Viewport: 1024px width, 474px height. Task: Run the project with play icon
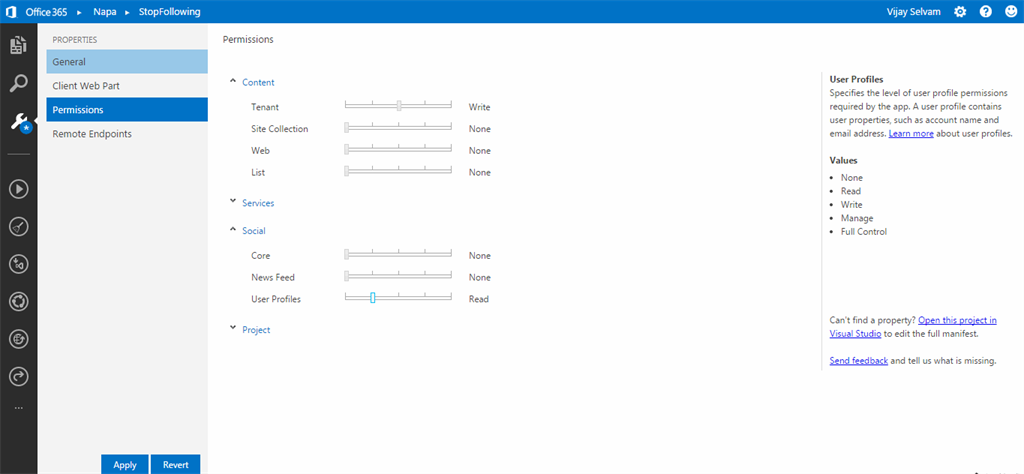tap(18, 189)
